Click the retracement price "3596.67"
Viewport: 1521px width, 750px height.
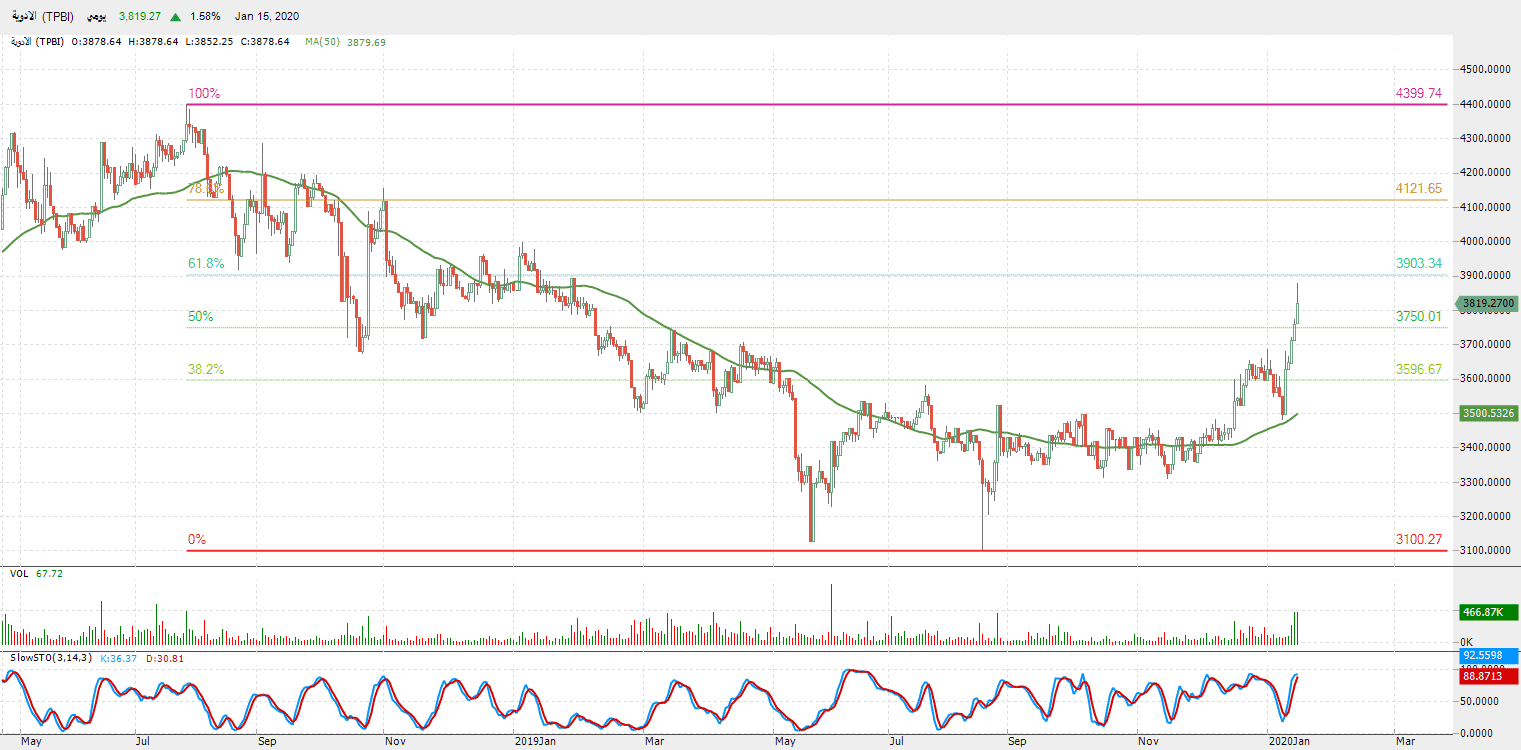point(1419,370)
